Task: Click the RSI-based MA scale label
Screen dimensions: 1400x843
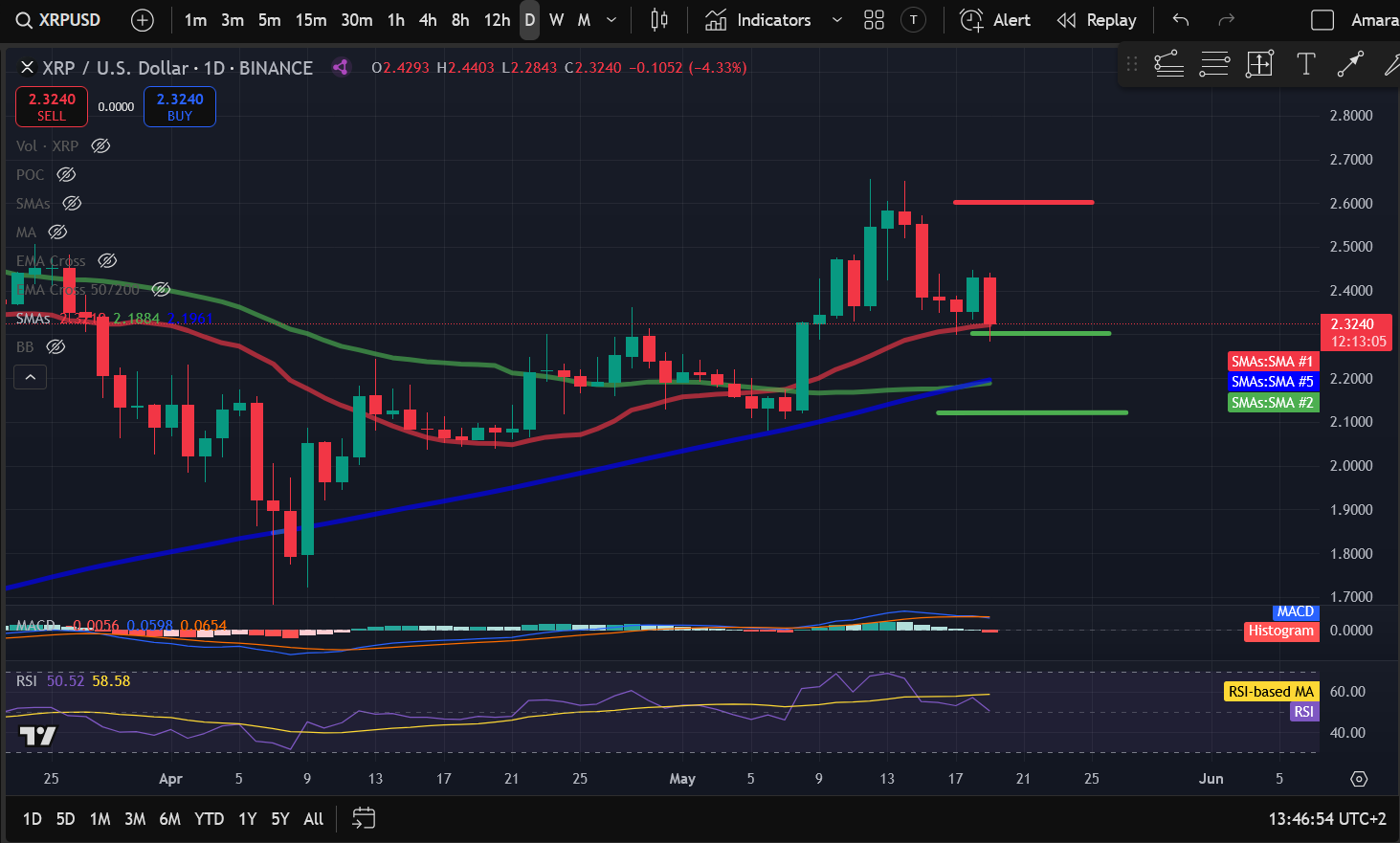Action: click(x=1271, y=692)
